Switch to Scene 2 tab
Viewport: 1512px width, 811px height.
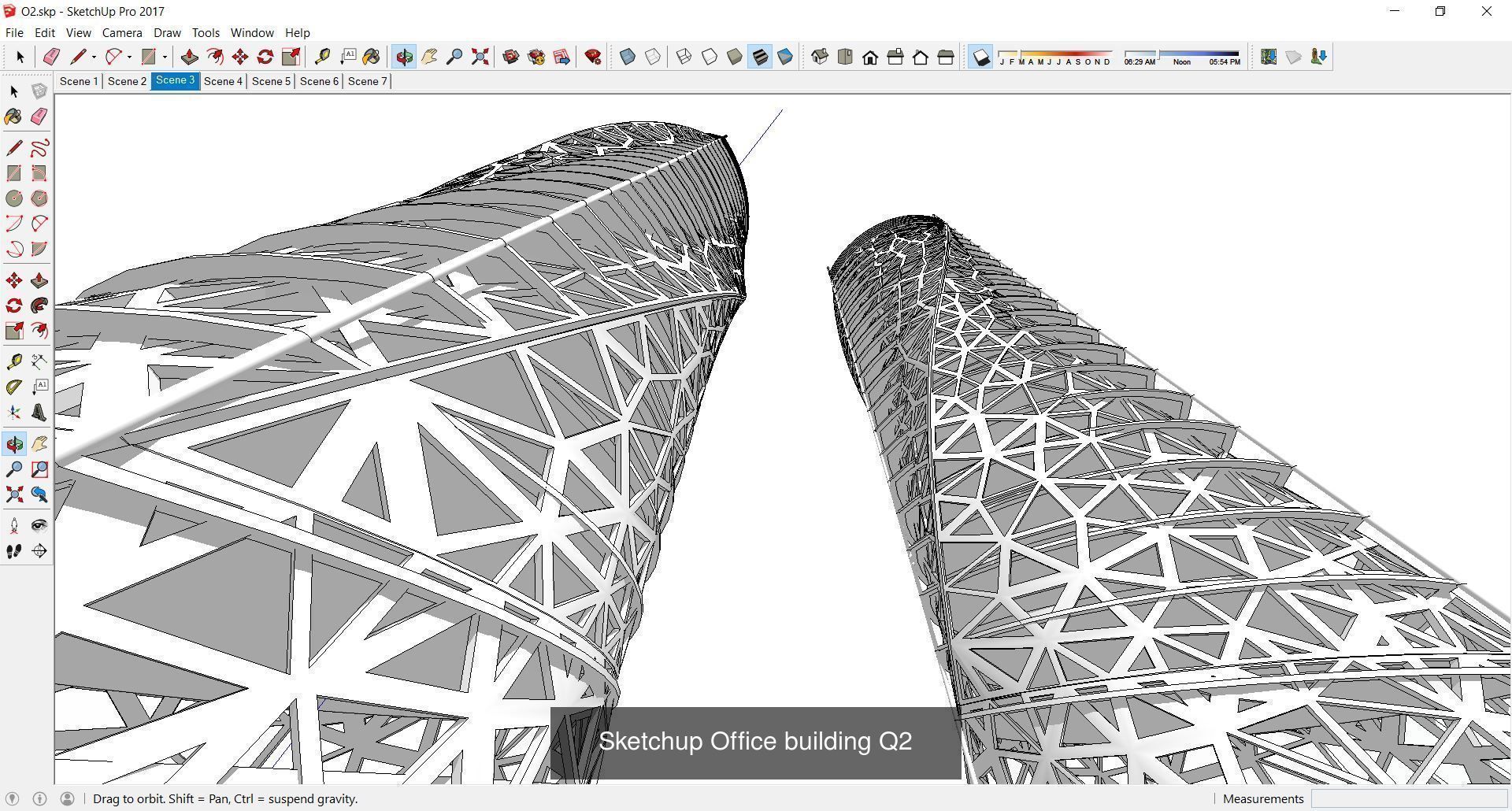(x=127, y=81)
